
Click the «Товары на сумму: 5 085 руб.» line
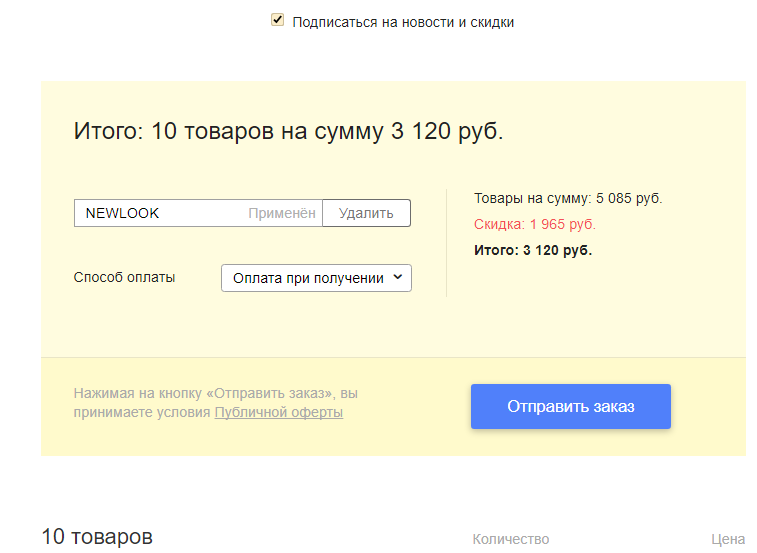coord(567,198)
